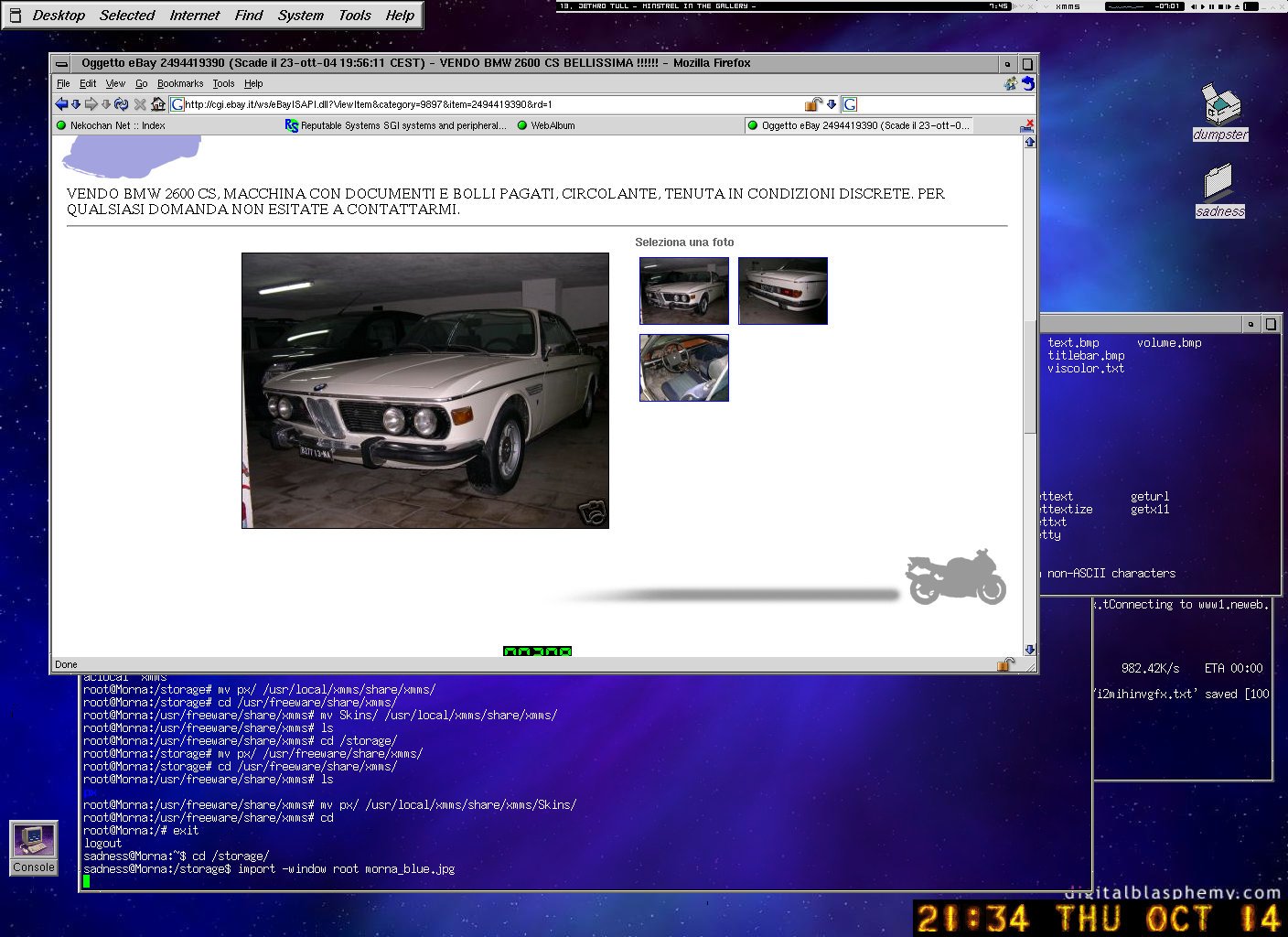Open Firefox File menu
Viewport: 1288px width, 937px height.
click(63, 83)
